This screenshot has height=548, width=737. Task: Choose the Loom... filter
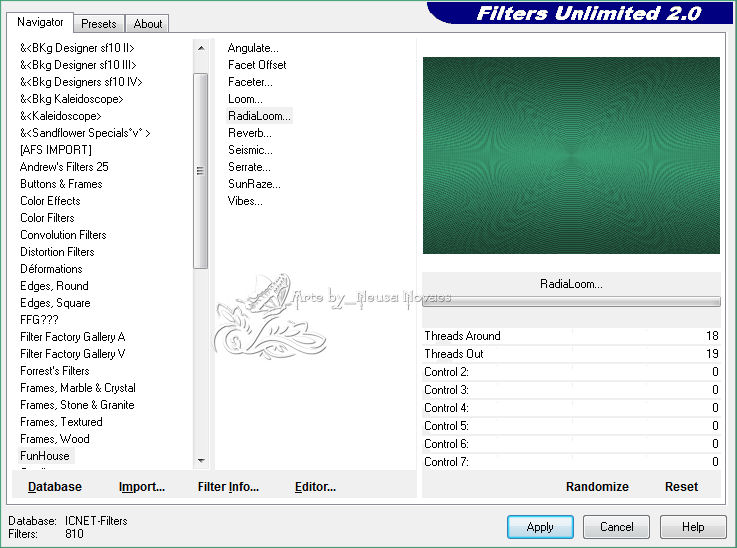point(245,99)
